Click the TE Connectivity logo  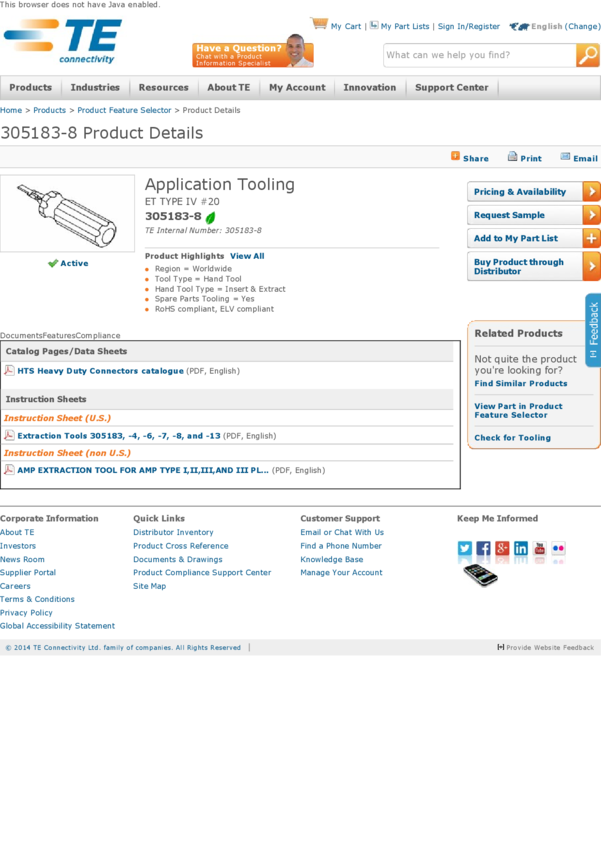62,41
